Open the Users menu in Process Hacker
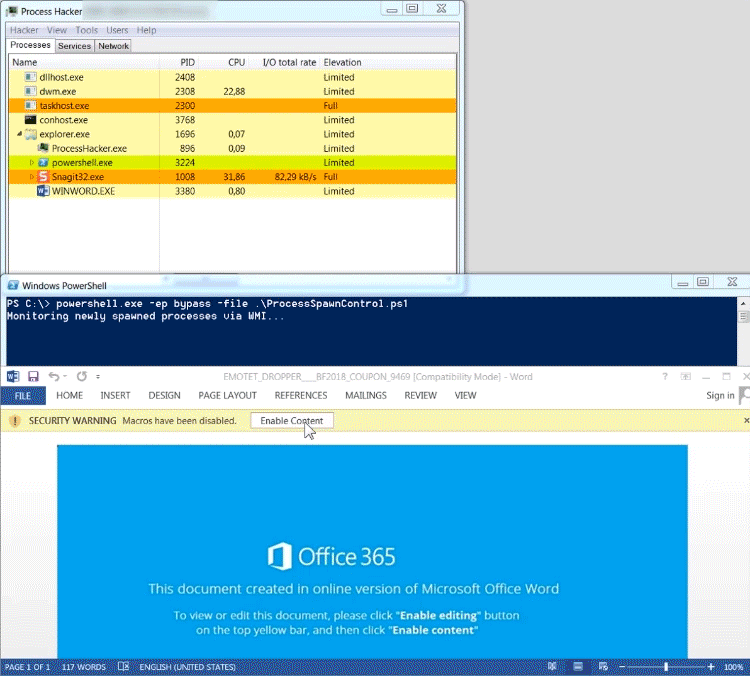Viewport: 750px width, 676px height. tap(117, 30)
